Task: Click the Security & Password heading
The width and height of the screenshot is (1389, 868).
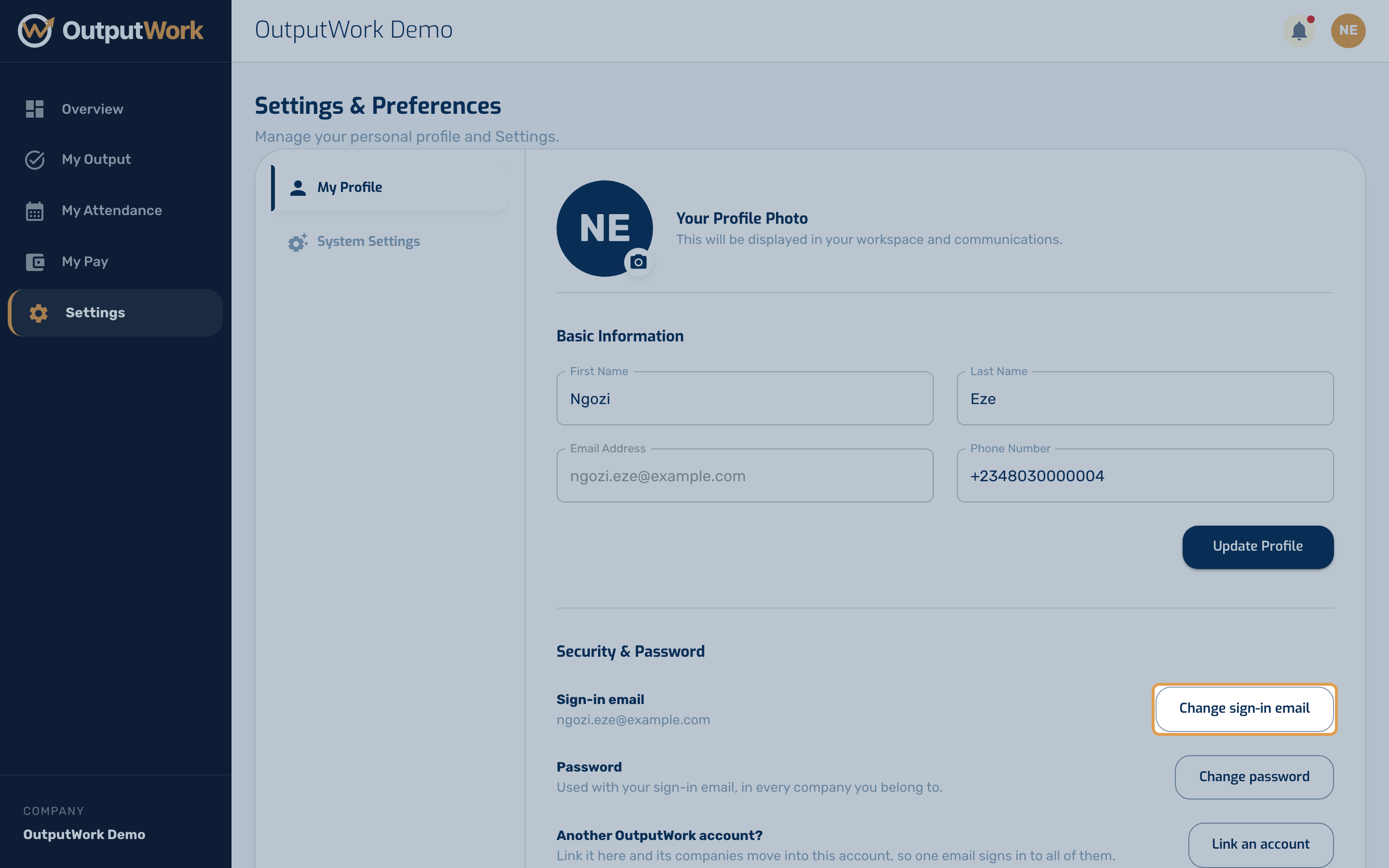Action: coord(630,651)
